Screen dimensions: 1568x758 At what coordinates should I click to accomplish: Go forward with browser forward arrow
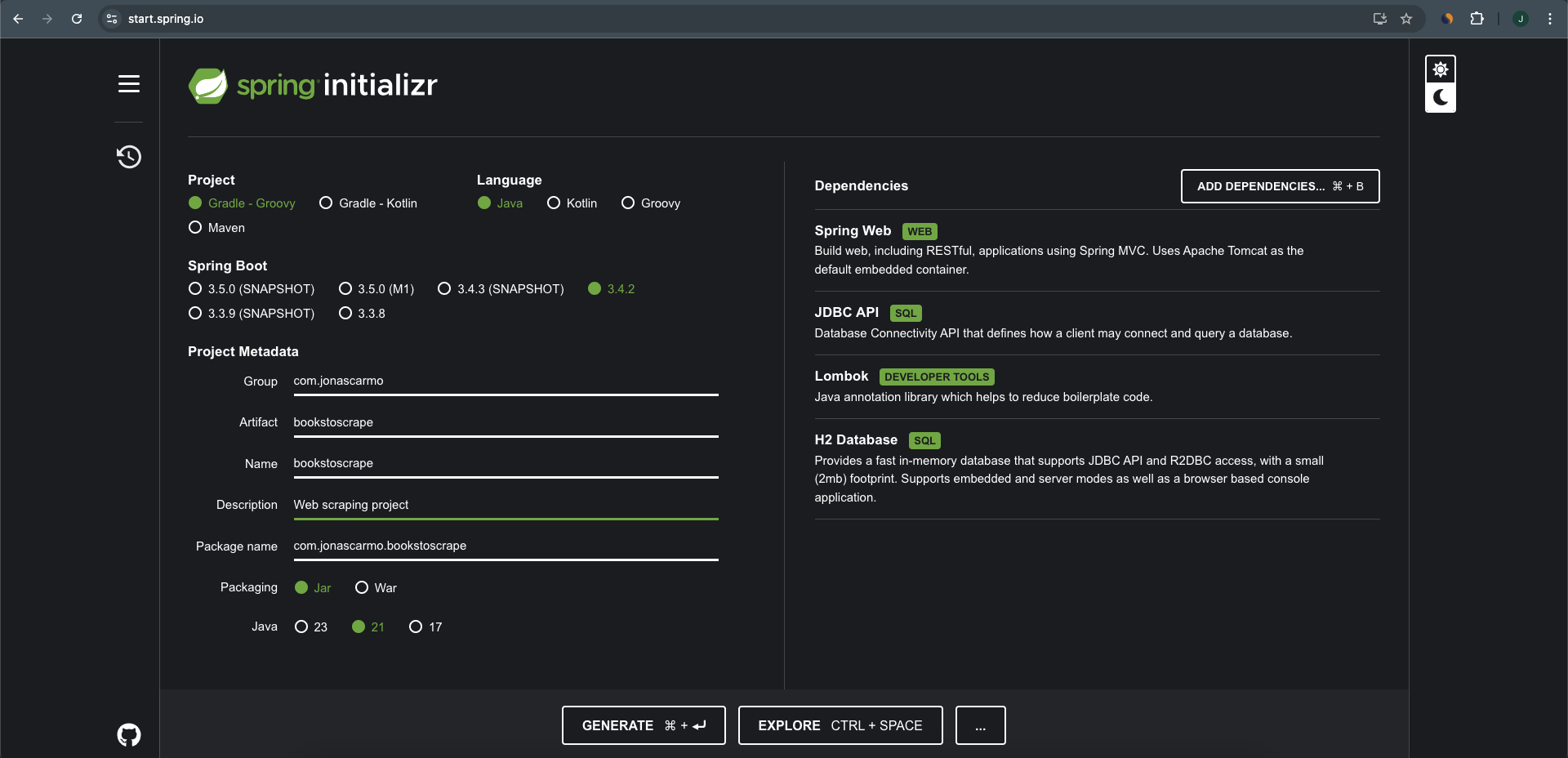47,19
